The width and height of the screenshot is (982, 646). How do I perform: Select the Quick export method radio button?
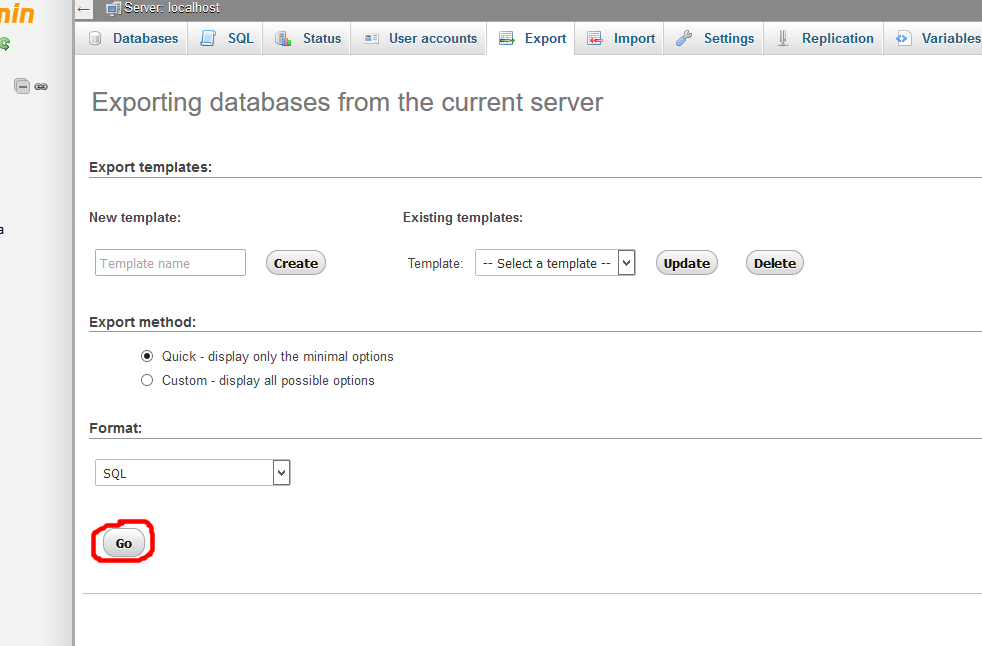point(147,356)
